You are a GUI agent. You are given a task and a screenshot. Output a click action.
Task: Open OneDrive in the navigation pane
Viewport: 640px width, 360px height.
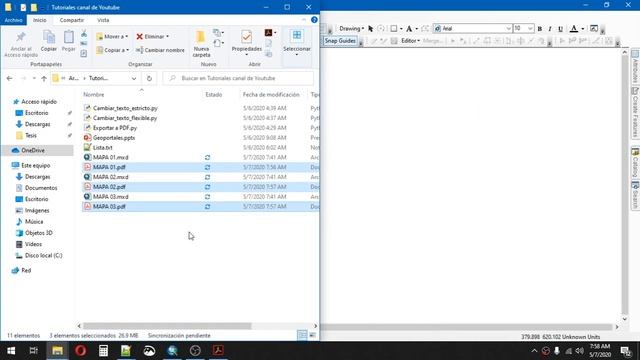point(33,151)
